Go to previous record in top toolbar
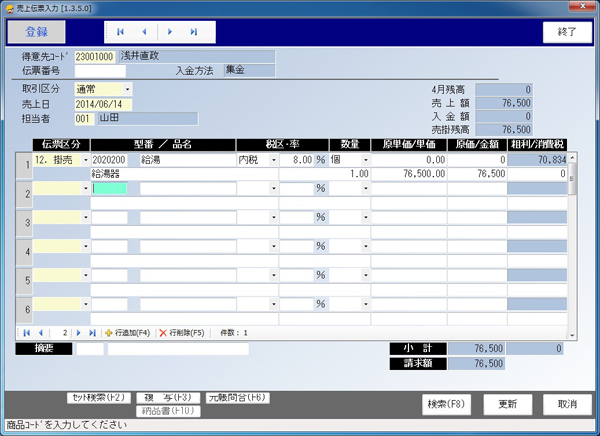 point(145,32)
